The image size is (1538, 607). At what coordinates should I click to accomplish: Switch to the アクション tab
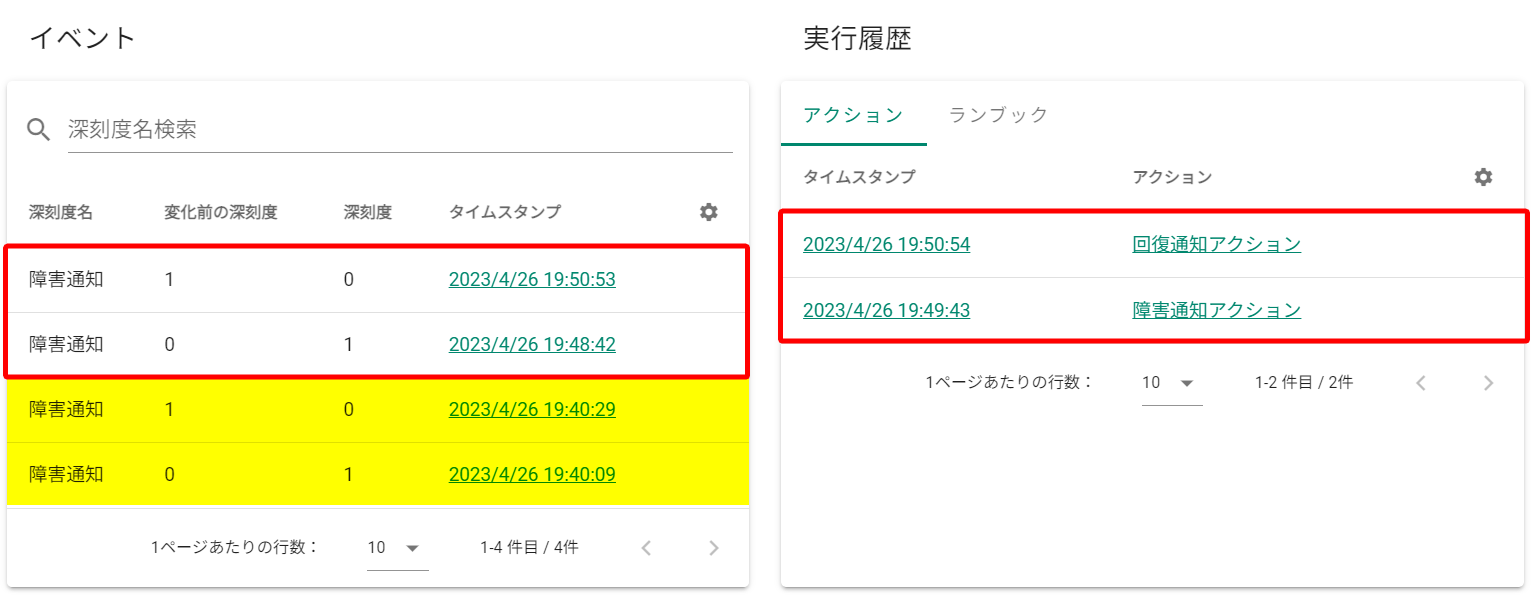[853, 115]
